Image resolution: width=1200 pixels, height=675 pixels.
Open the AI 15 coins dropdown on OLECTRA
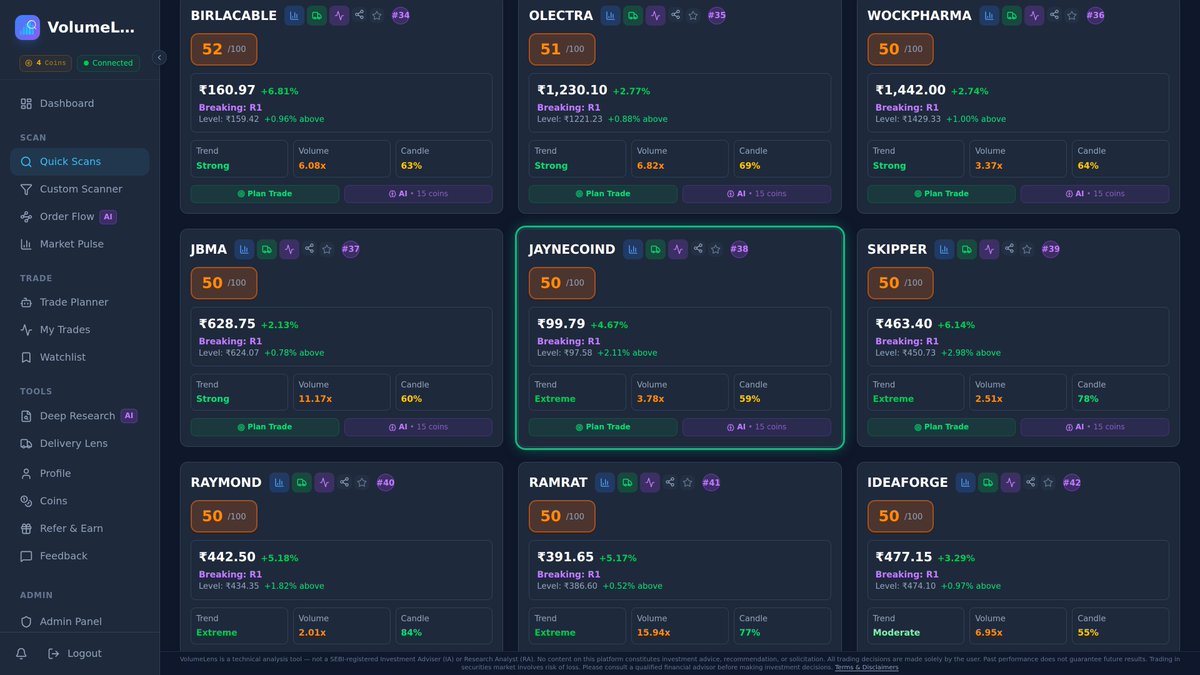756,193
